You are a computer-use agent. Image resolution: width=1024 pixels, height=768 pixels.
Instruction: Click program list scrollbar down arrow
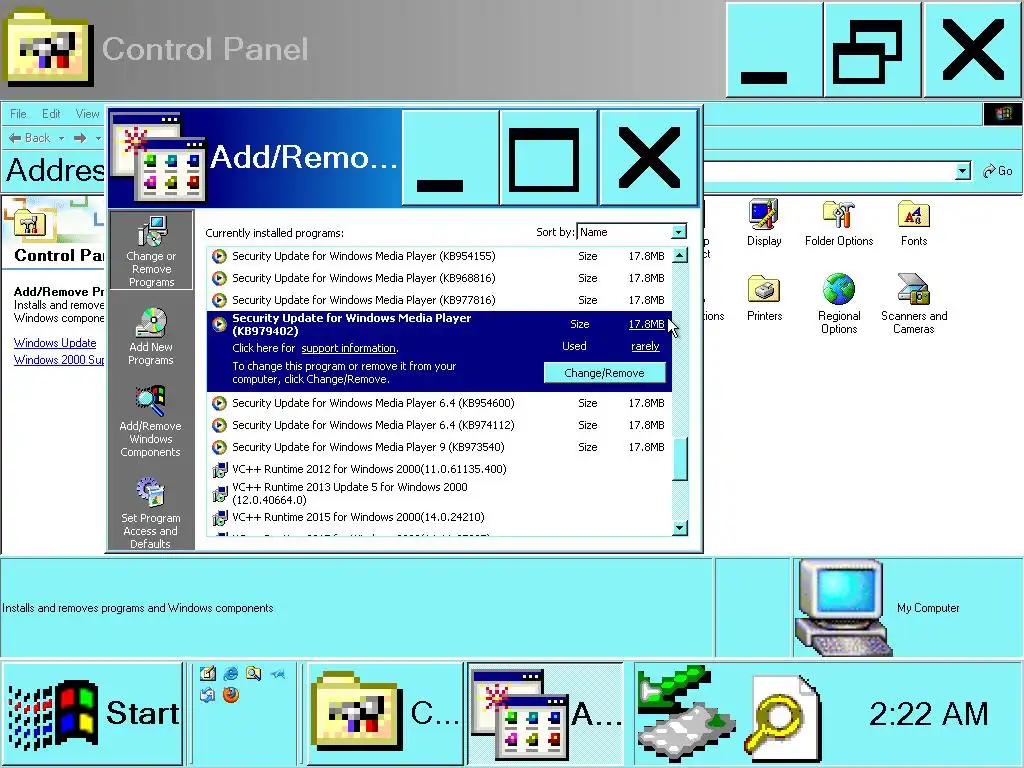(680, 528)
